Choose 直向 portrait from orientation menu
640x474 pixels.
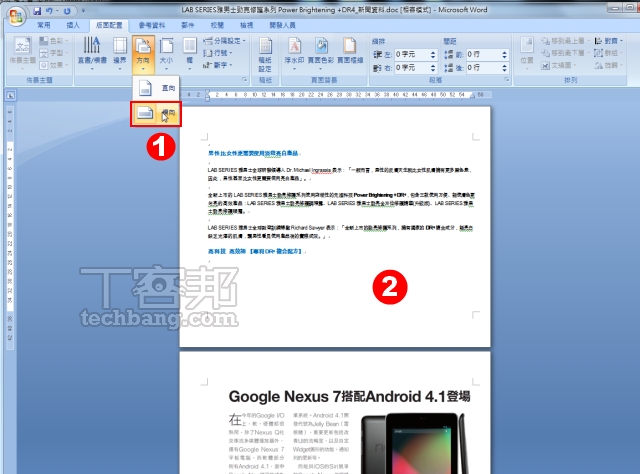(156, 88)
